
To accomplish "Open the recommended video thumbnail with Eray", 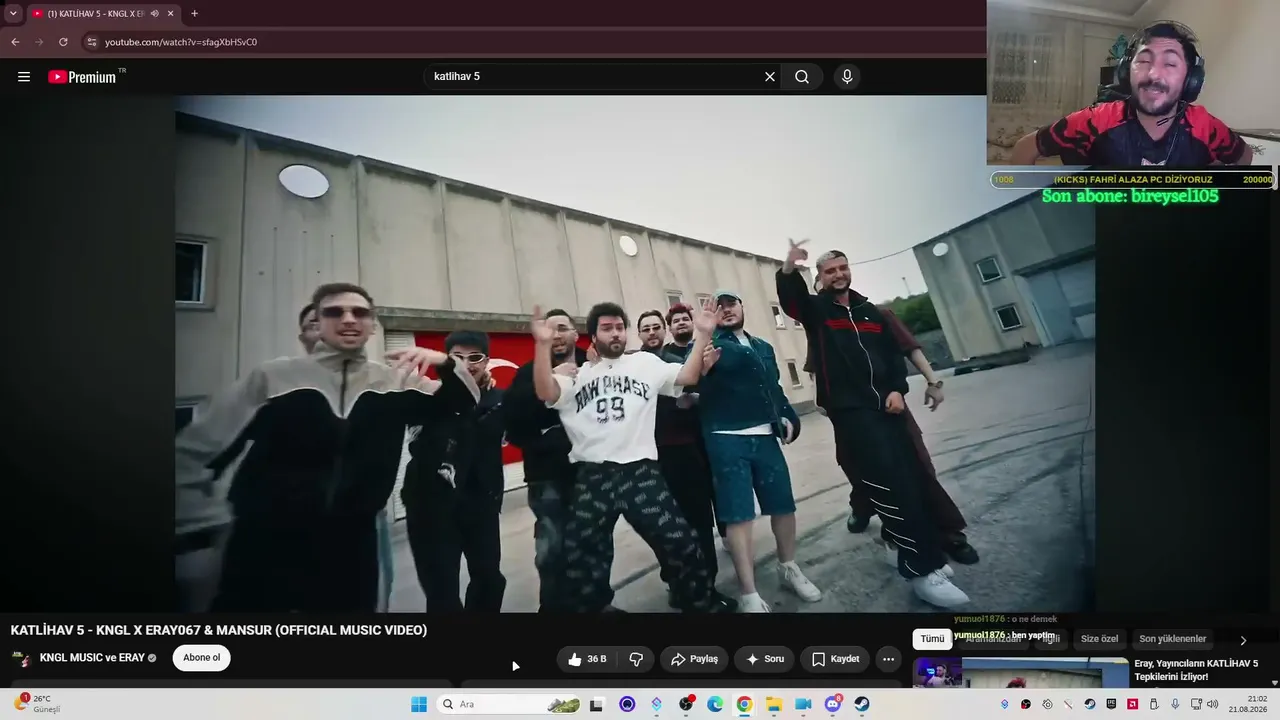I will pos(1021,673).
